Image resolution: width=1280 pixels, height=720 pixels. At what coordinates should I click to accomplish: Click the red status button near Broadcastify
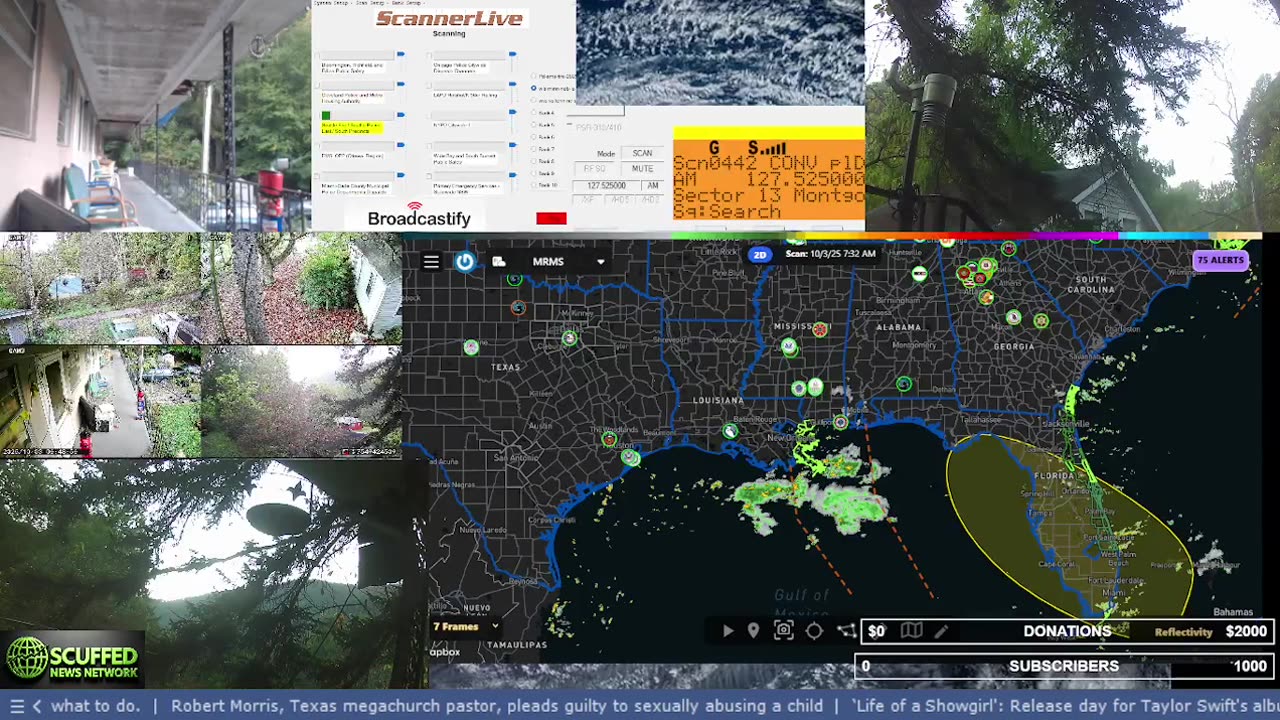(x=551, y=218)
